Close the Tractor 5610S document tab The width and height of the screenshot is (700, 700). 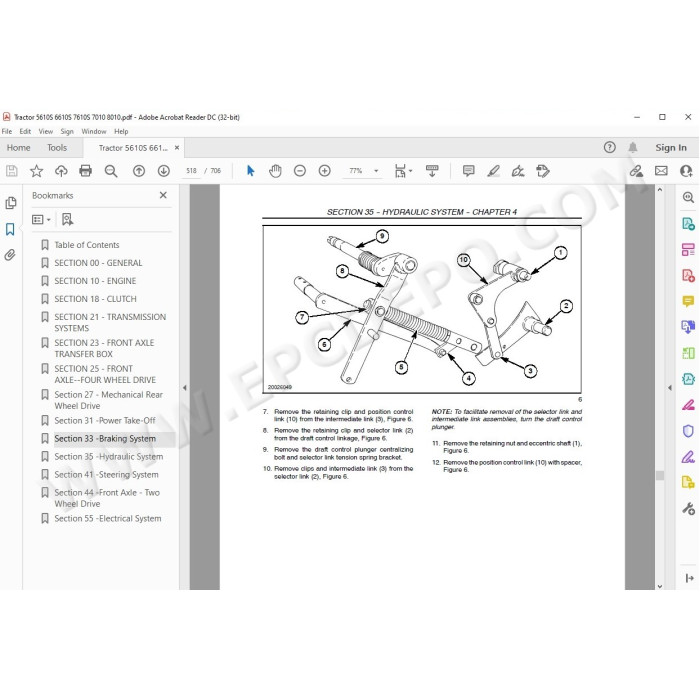coord(177,147)
